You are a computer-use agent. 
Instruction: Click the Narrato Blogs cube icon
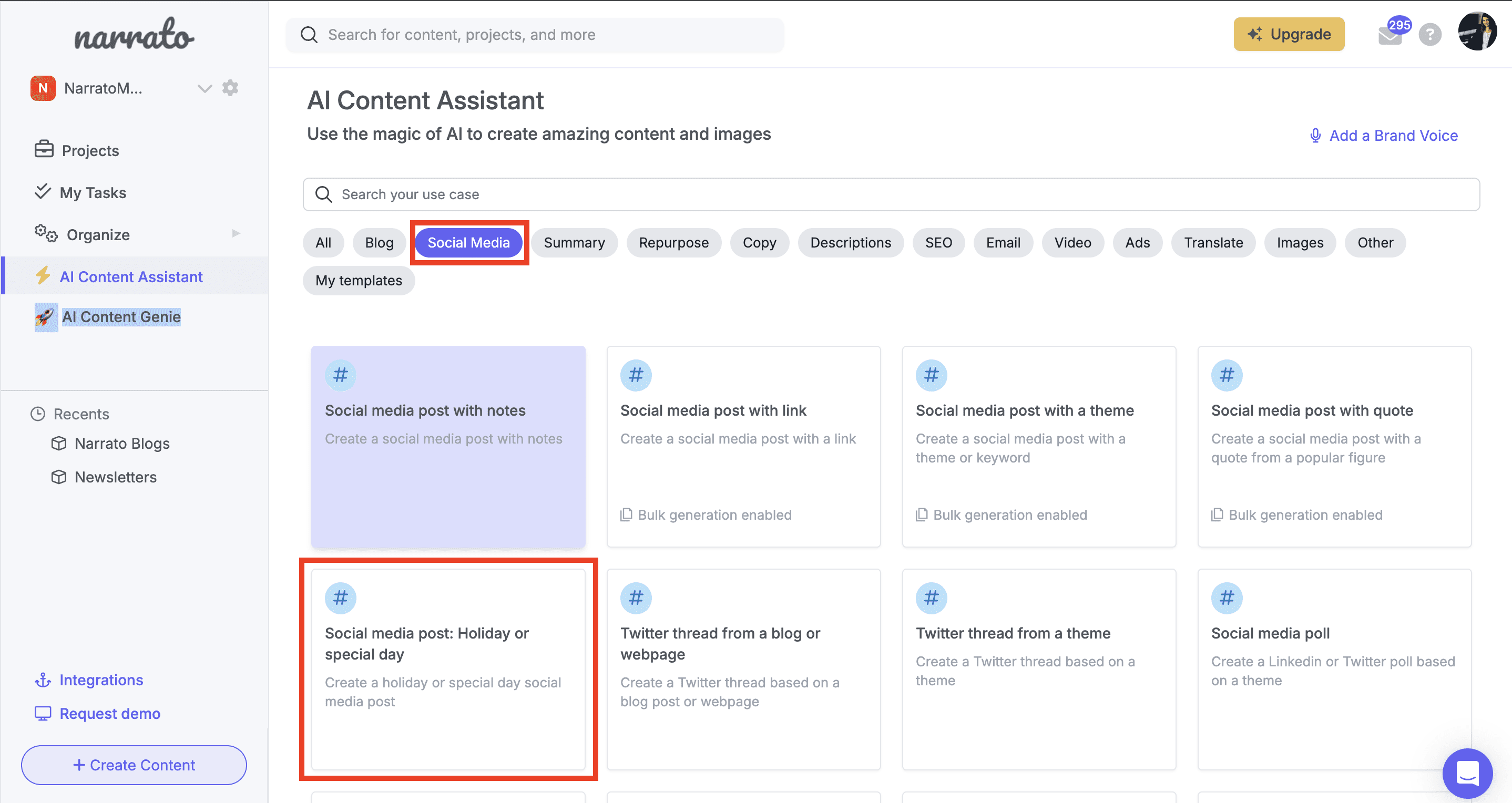click(x=59, y=444)
